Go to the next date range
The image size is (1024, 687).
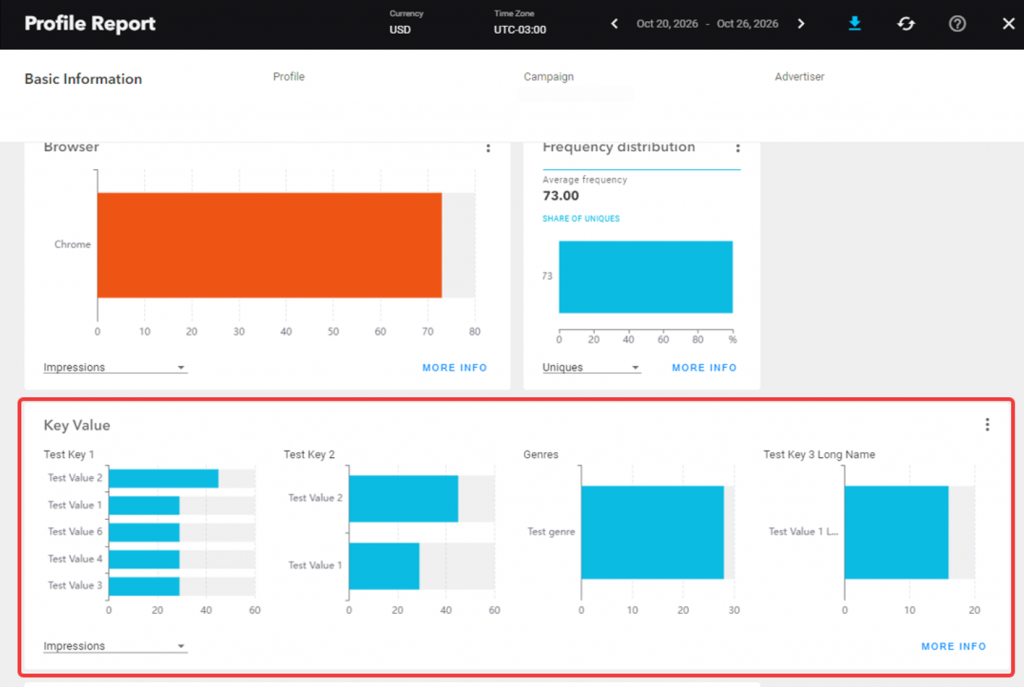click(801, 24)
